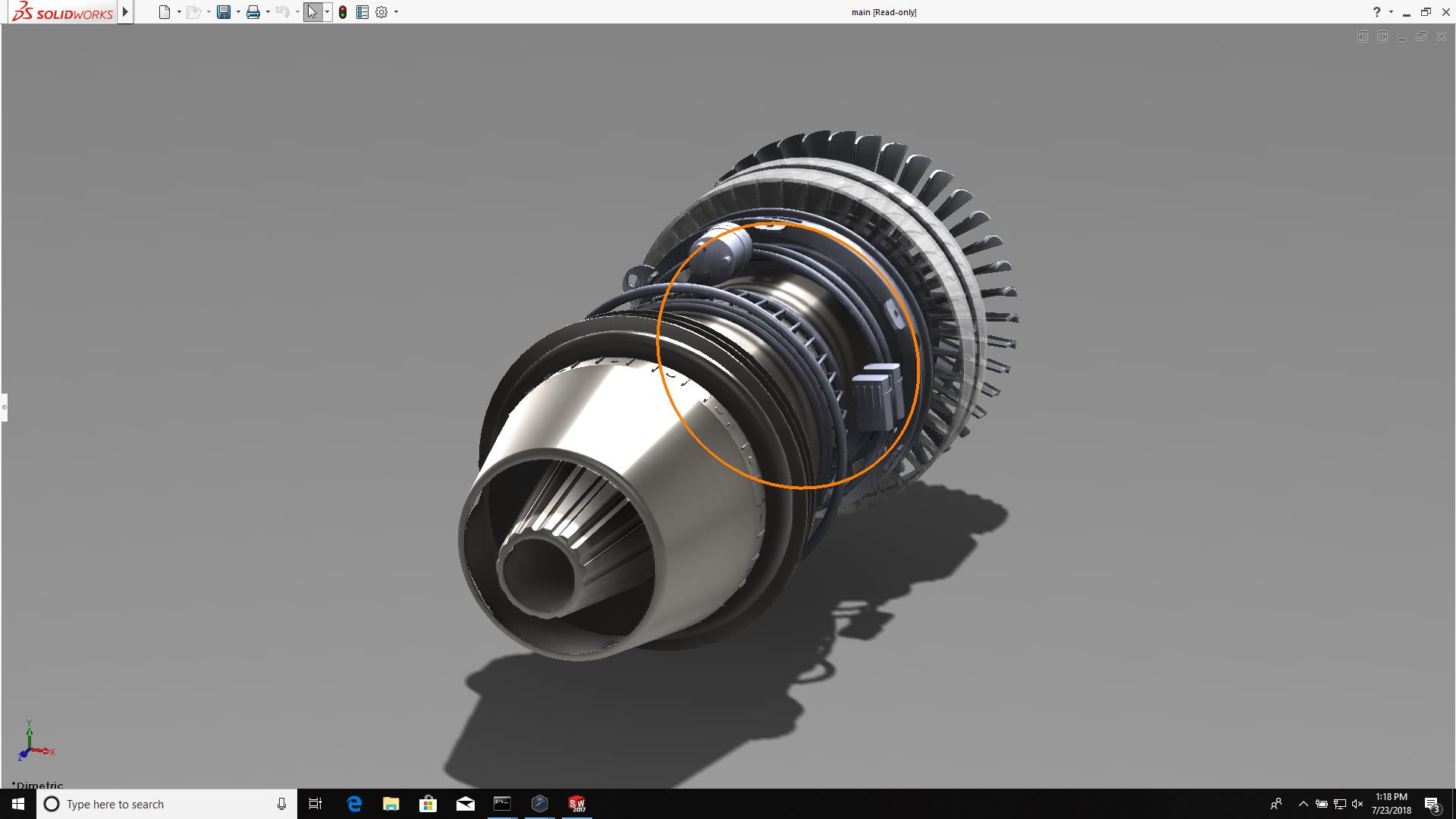Click the Save icon in toolbar

coord(224,12)
